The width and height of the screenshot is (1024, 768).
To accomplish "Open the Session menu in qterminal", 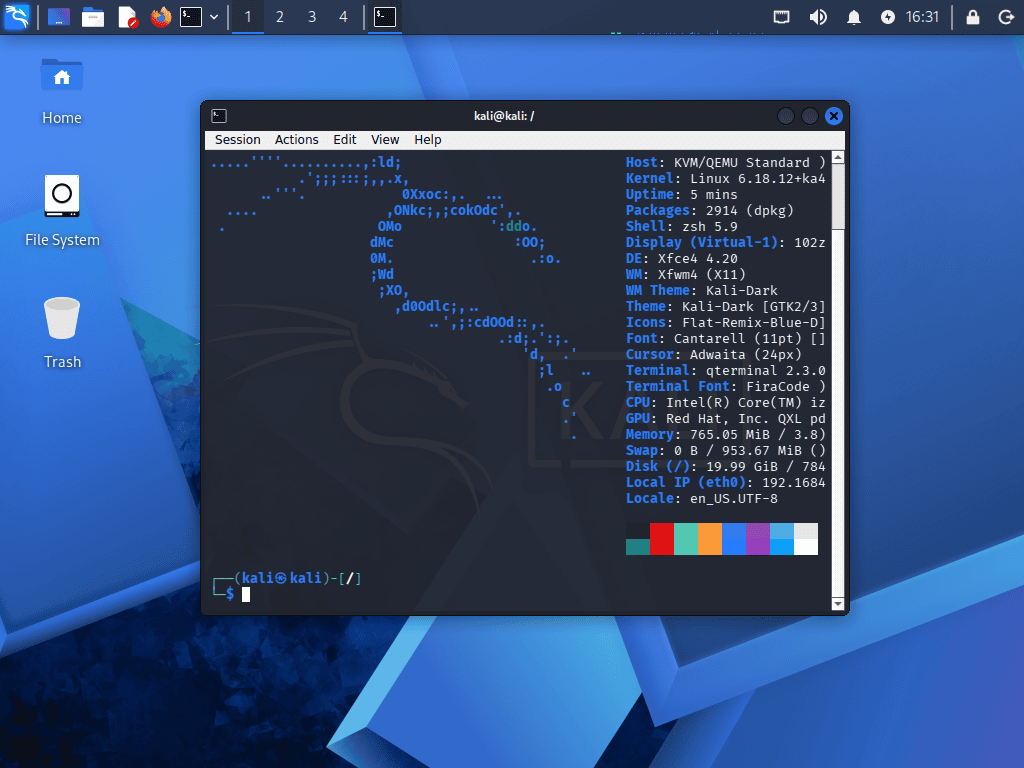I will coord(237,139).
